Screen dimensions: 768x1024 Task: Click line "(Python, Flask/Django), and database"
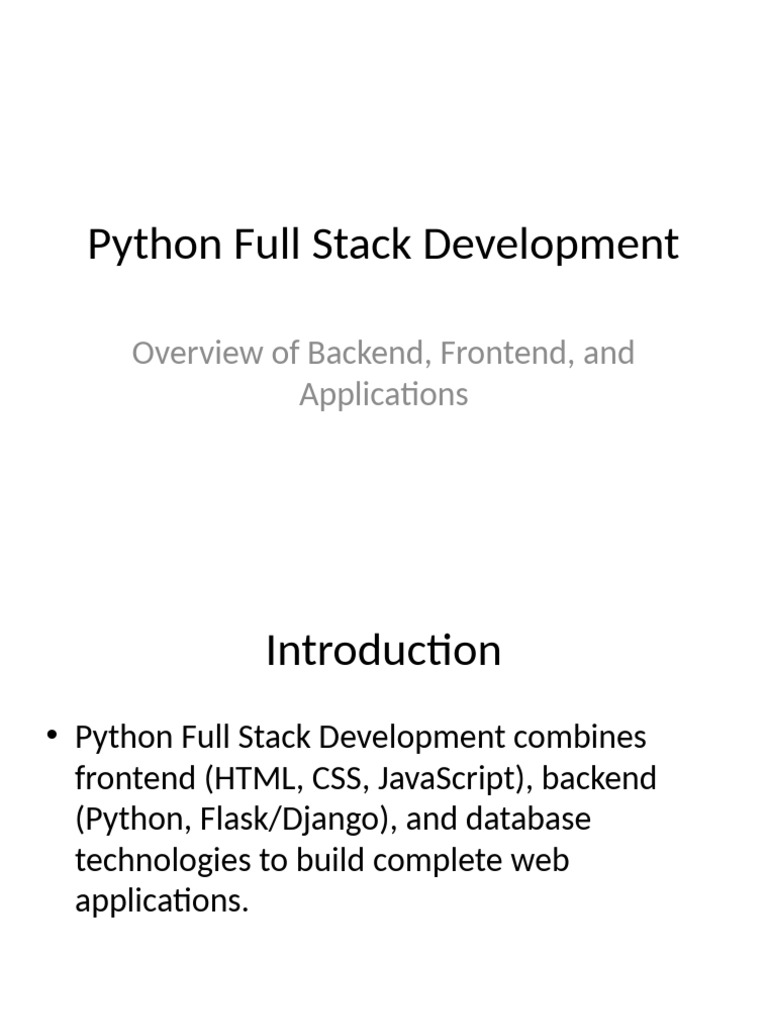coord(333,820)
